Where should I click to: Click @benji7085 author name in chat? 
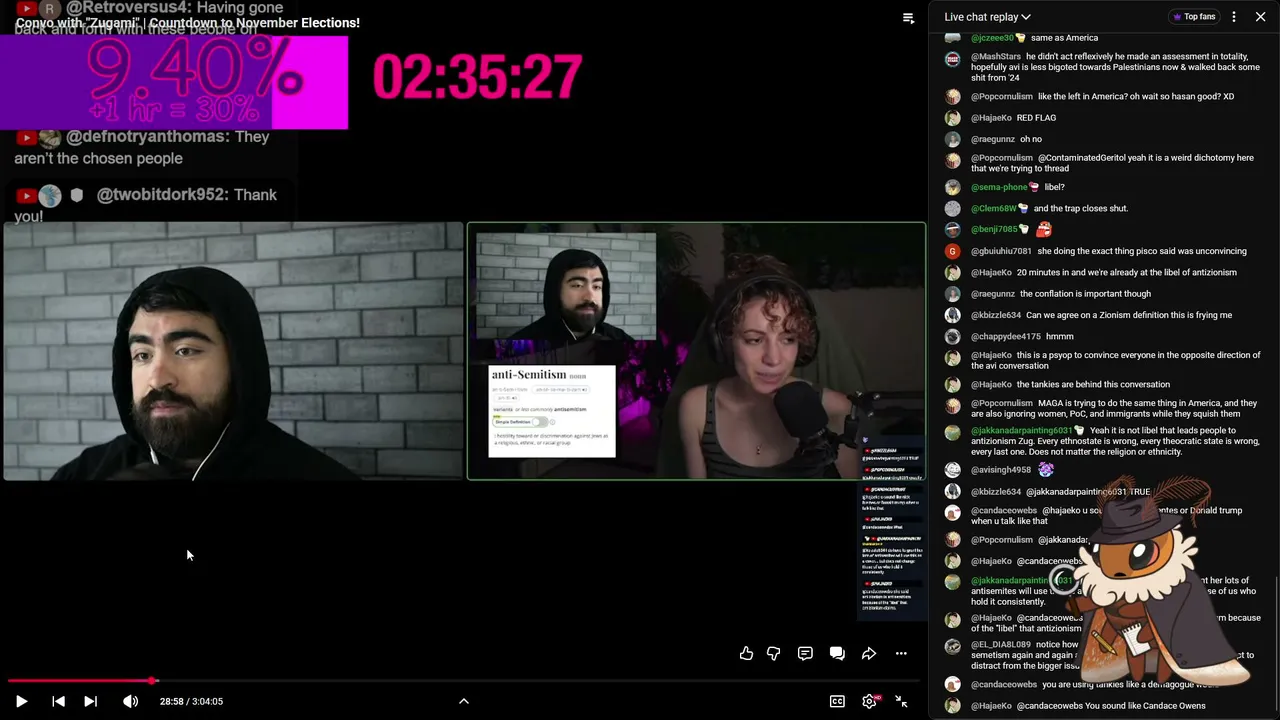tap(994, 229)
